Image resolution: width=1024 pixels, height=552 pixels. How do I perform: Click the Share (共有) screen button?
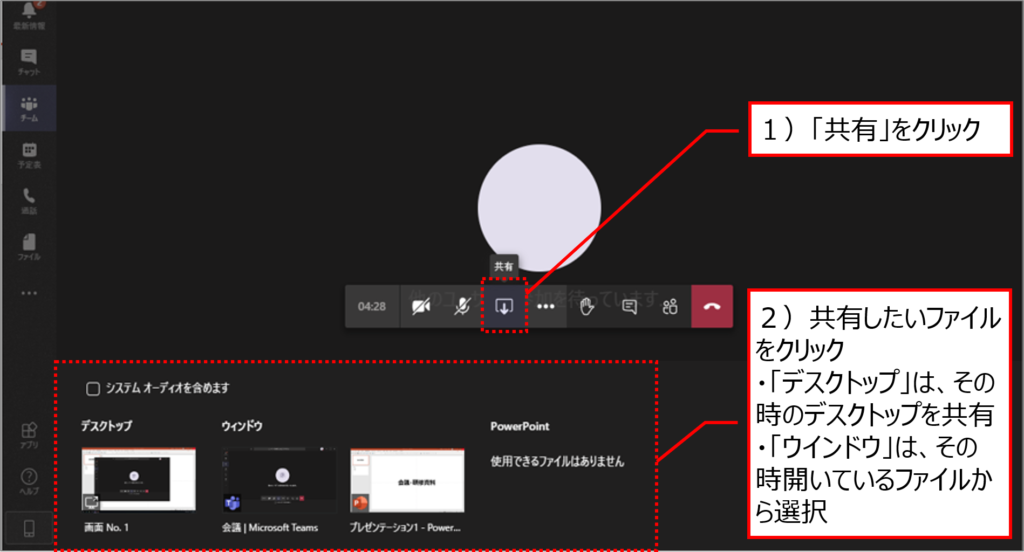504,306
